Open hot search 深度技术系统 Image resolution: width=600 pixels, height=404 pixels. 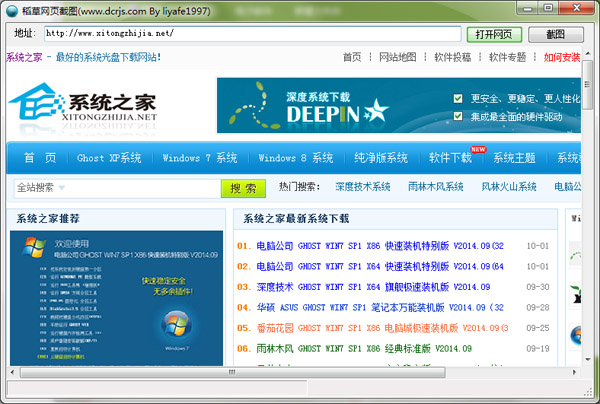[363, 187]
